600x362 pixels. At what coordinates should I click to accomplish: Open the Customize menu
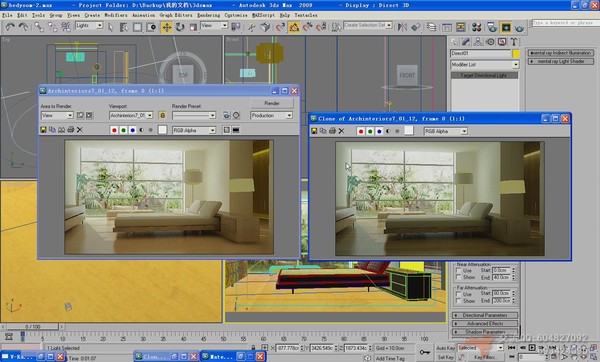[x=236, y=15]
